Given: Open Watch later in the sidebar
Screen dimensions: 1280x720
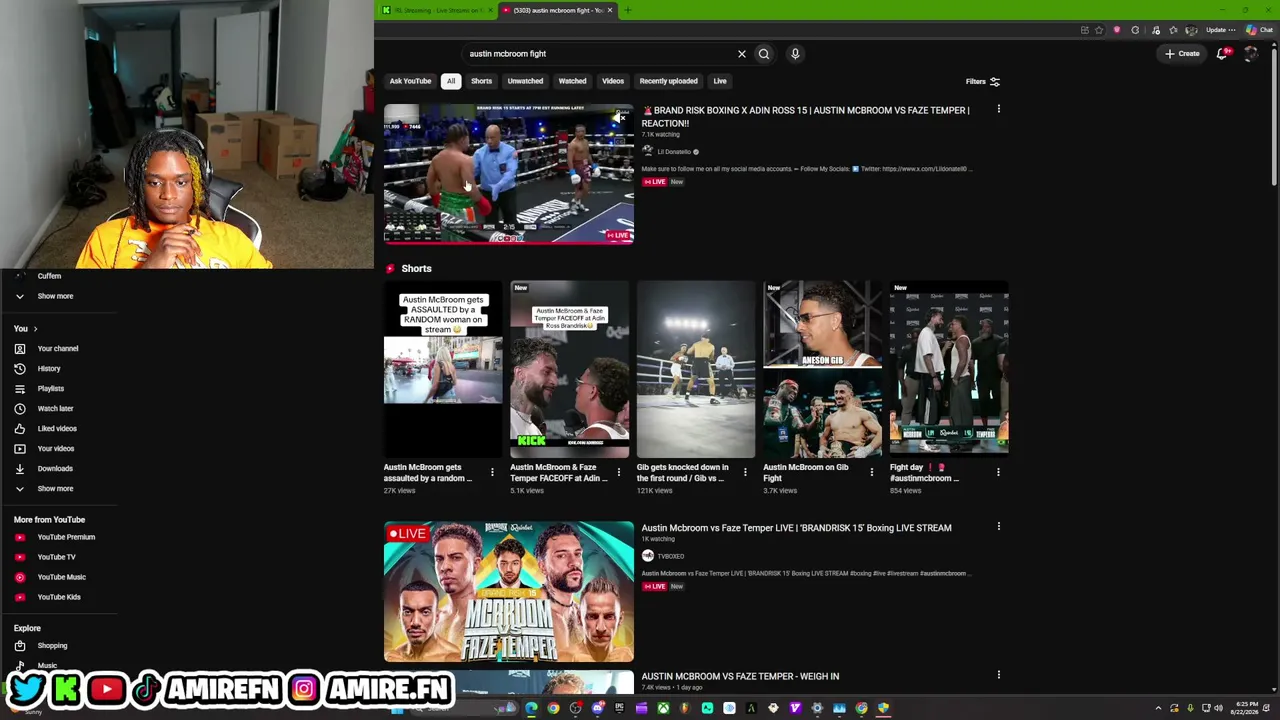Looking at the screenshot, I should pyautogui.click(x=55, y=409).
